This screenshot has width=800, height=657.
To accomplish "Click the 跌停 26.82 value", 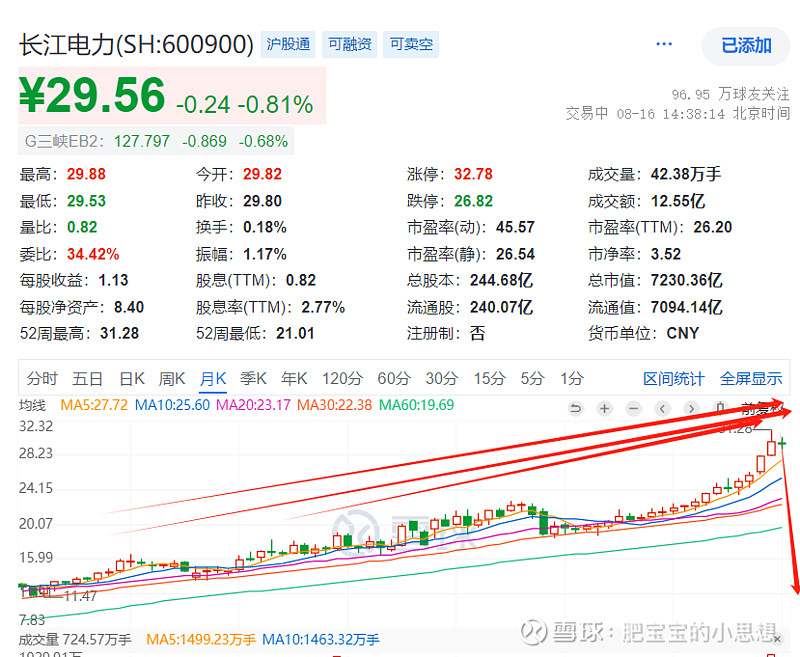I will (x=473, y=201).
